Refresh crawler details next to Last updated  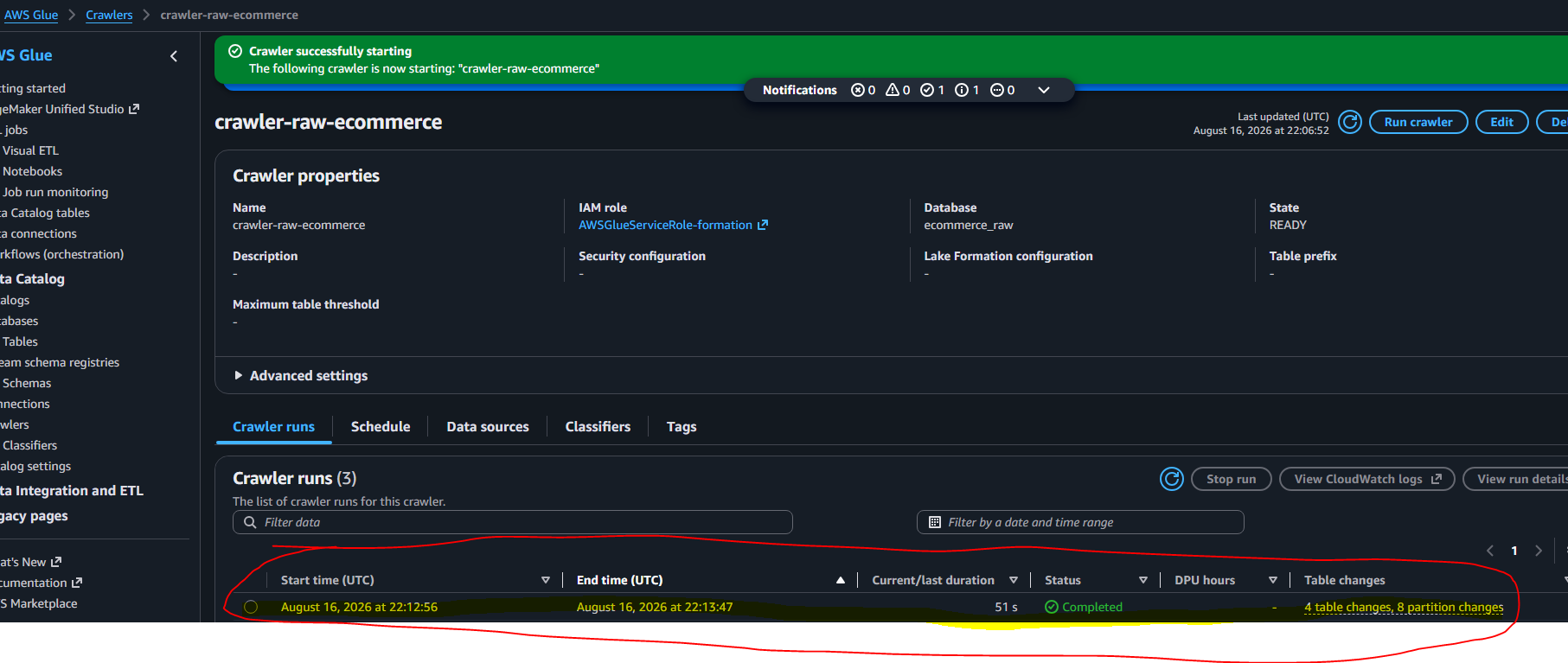coord(1349,122)
